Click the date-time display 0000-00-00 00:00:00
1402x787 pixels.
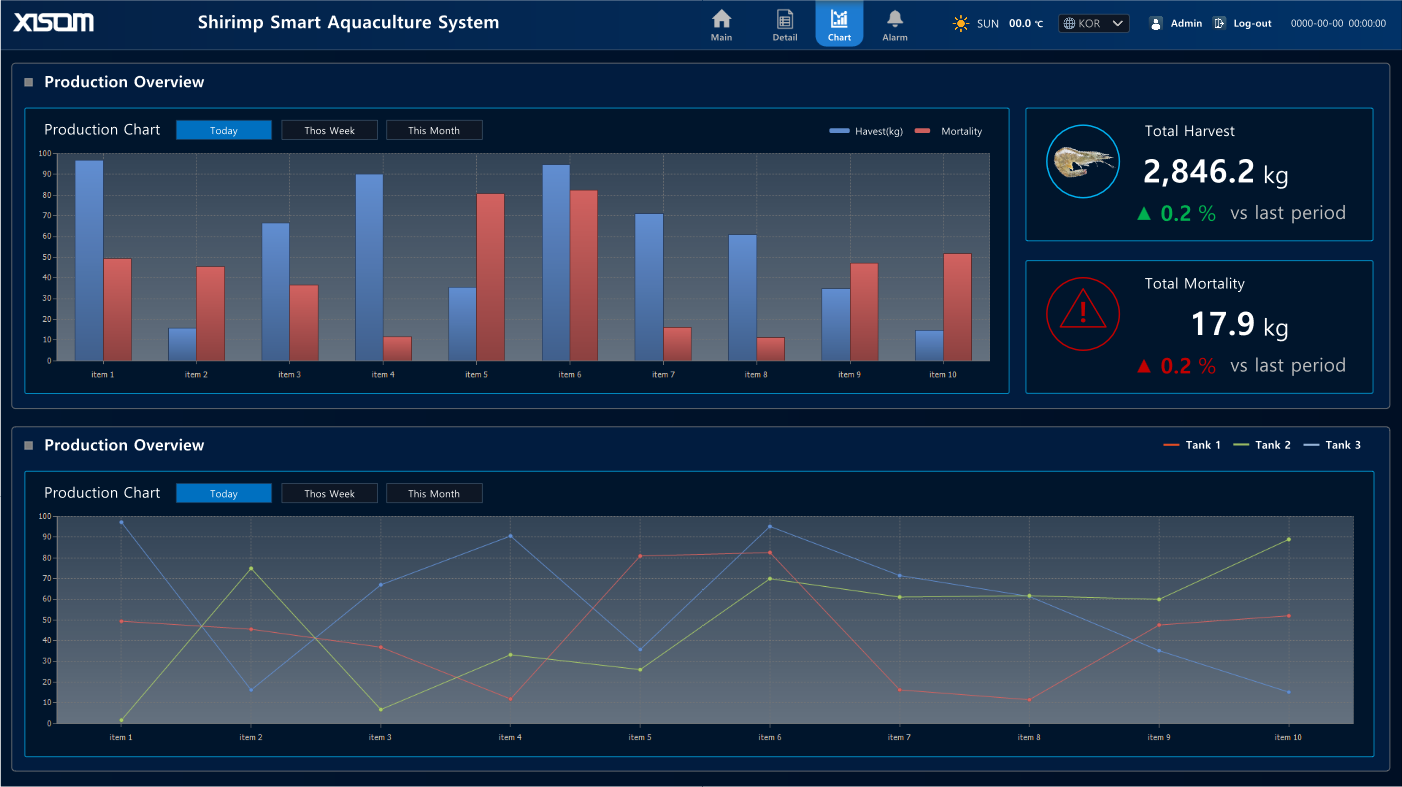pyautogui.click(x=1338, y=23)
